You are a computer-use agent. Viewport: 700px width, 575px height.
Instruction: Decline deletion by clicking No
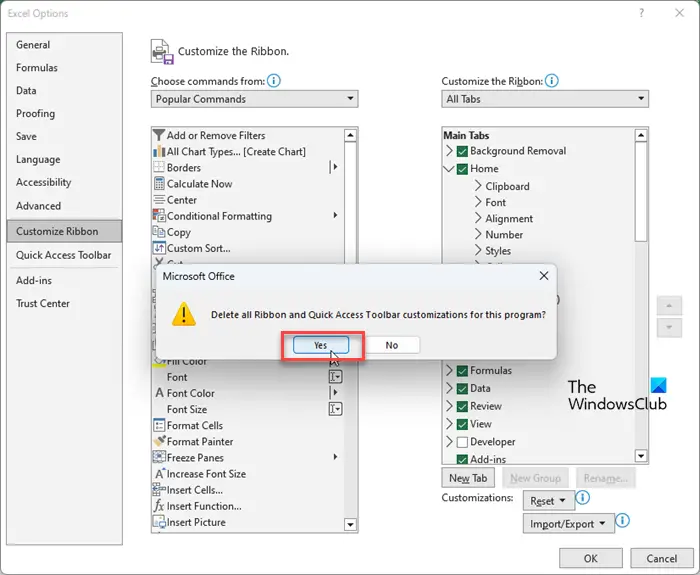click(x=392, y=345)
